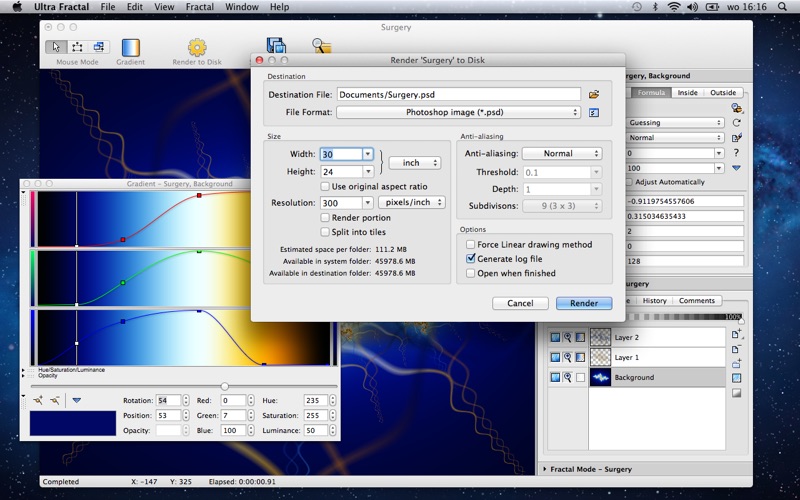Open the Fractal menu
The image size is (800, 500).
click(199, 7)
